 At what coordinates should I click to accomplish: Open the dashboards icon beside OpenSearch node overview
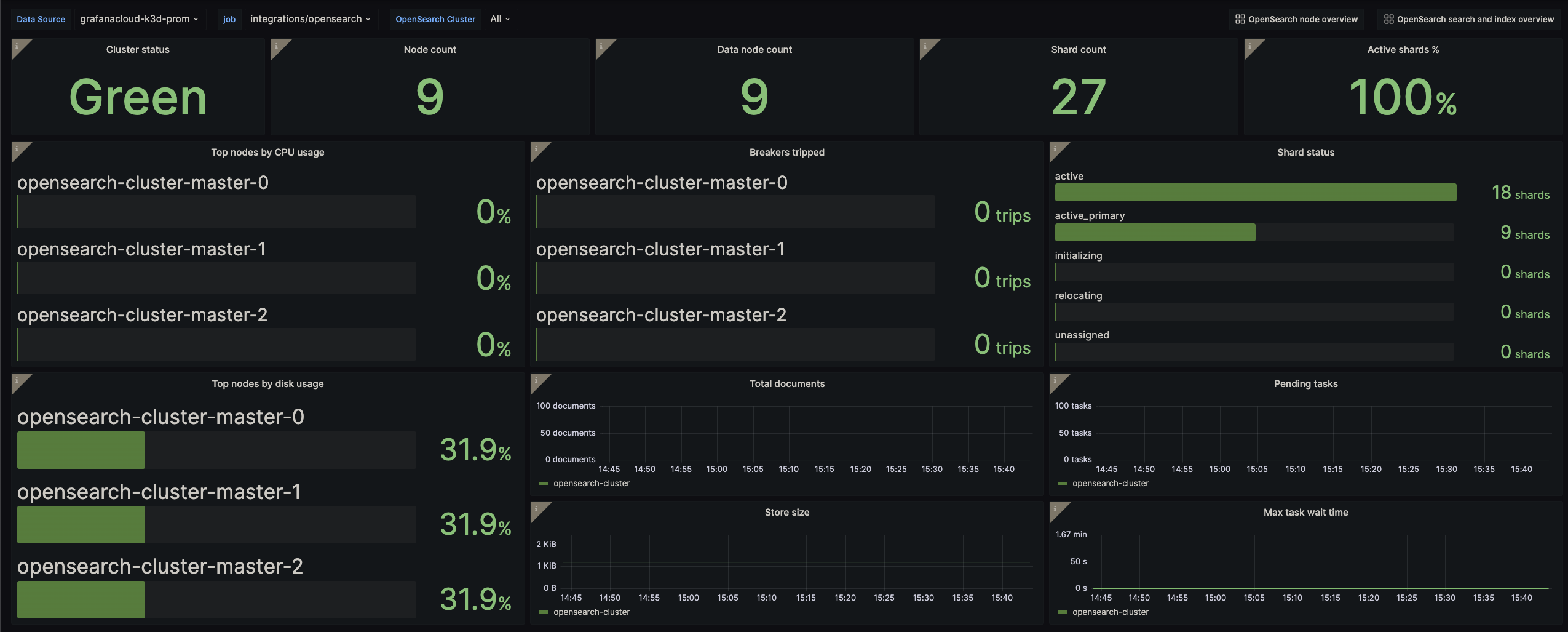pyautogui.click(x=1239, y=18)
